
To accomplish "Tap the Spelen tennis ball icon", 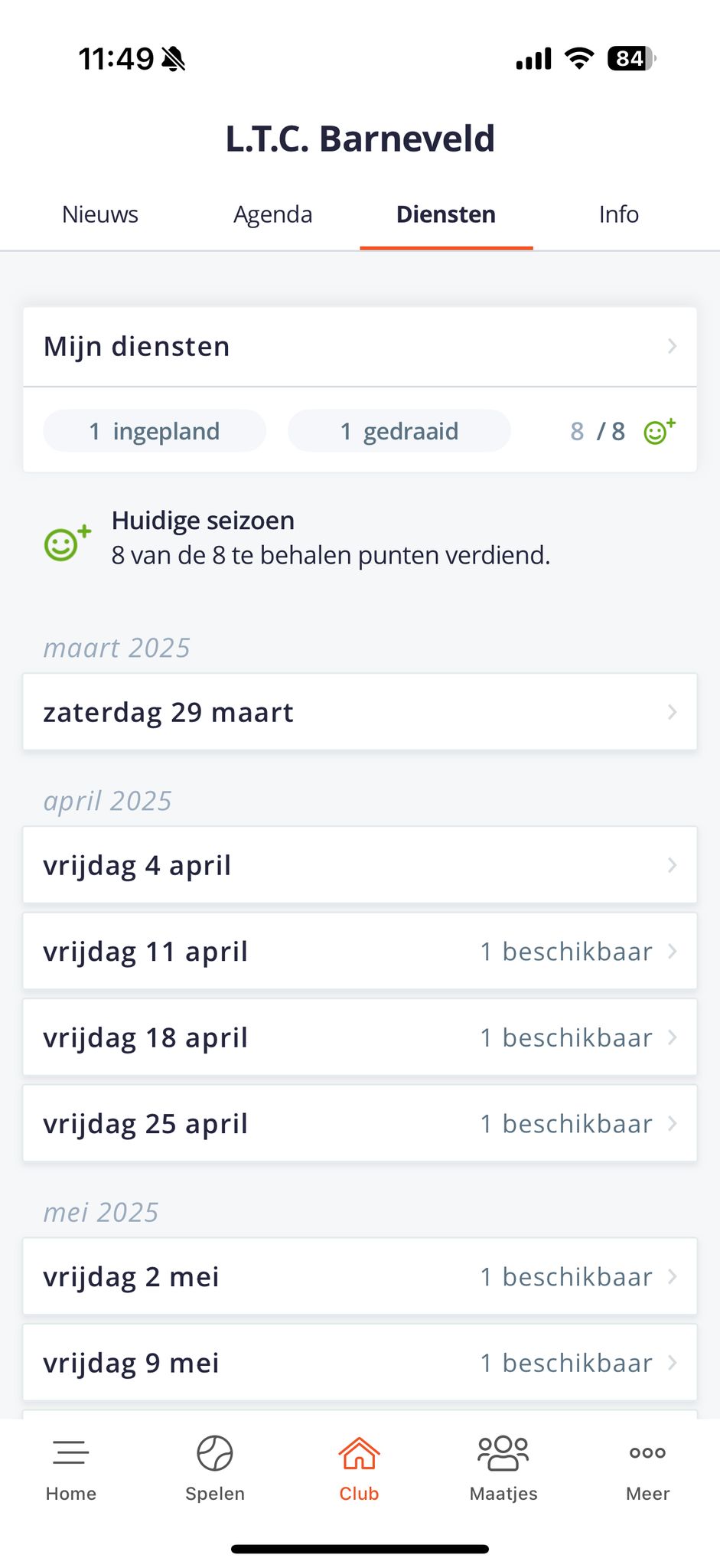I will tap(215, 1452).
